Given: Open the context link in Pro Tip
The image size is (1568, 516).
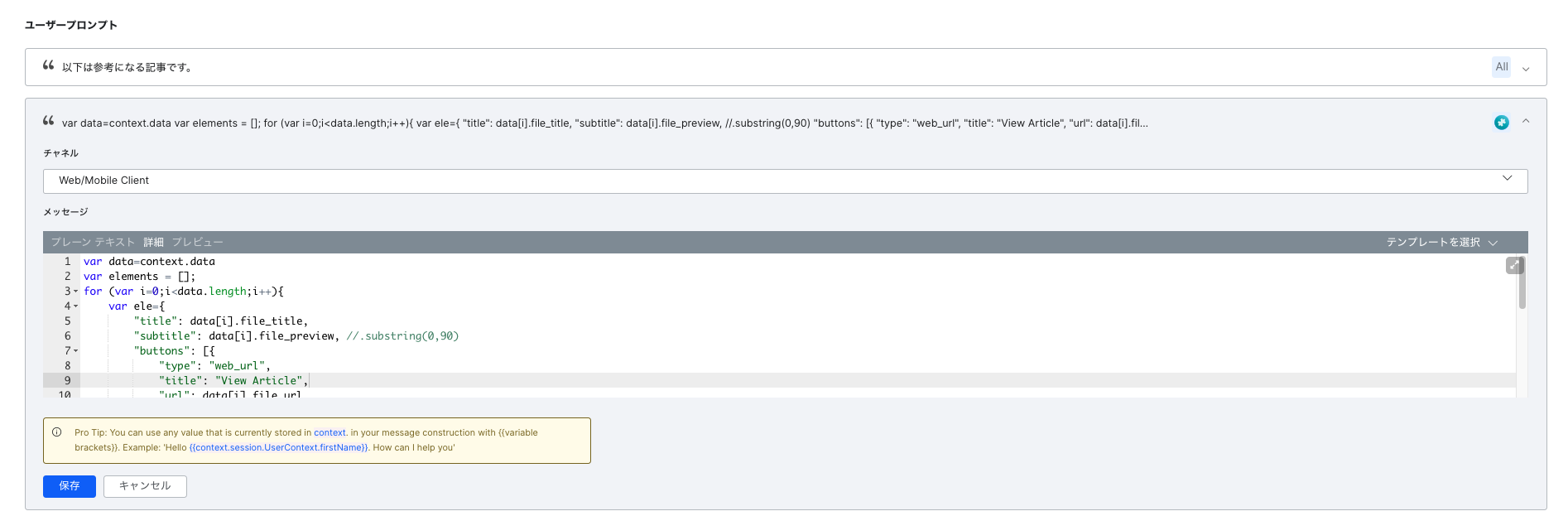Looking at the screenshot, I should click(x=329, y=432).
